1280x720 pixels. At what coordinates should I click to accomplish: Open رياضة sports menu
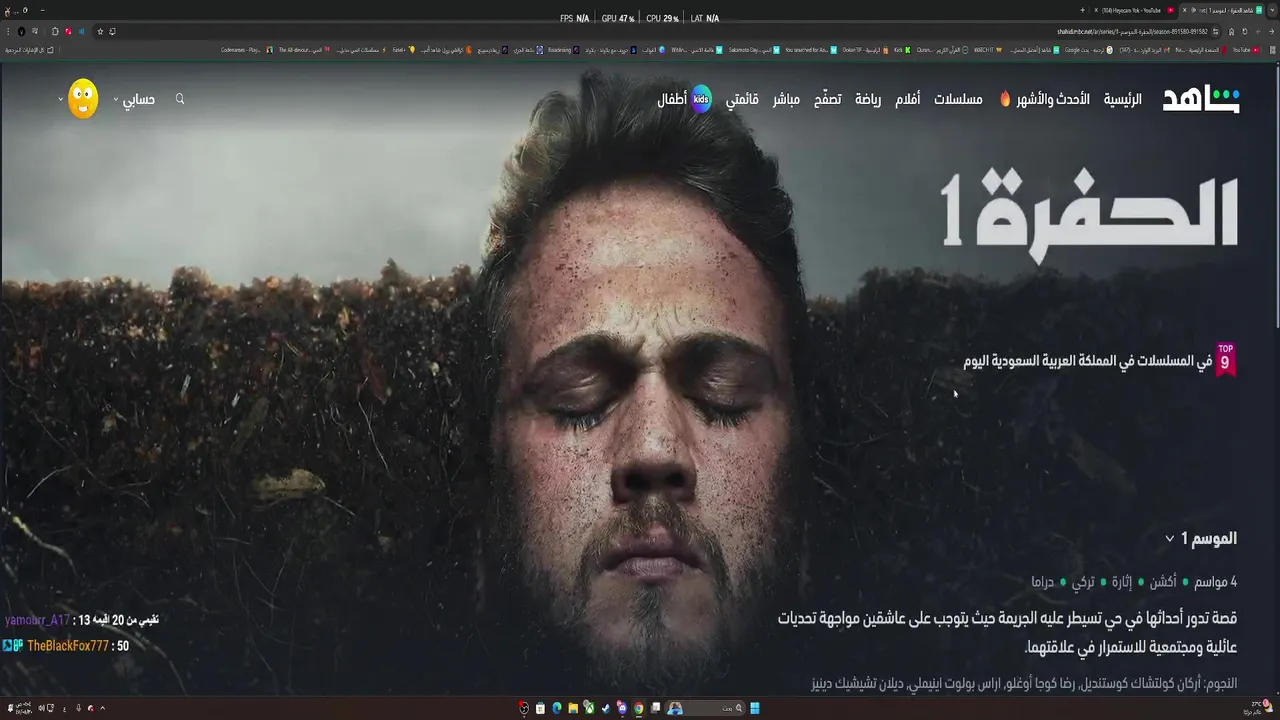tap(868, 99)
